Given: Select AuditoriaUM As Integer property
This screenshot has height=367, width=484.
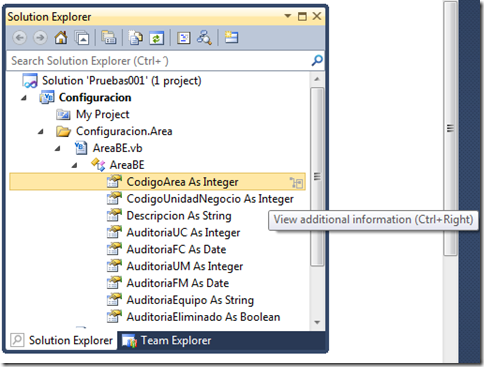Looking at the screenshot, I should click(185, 266).
